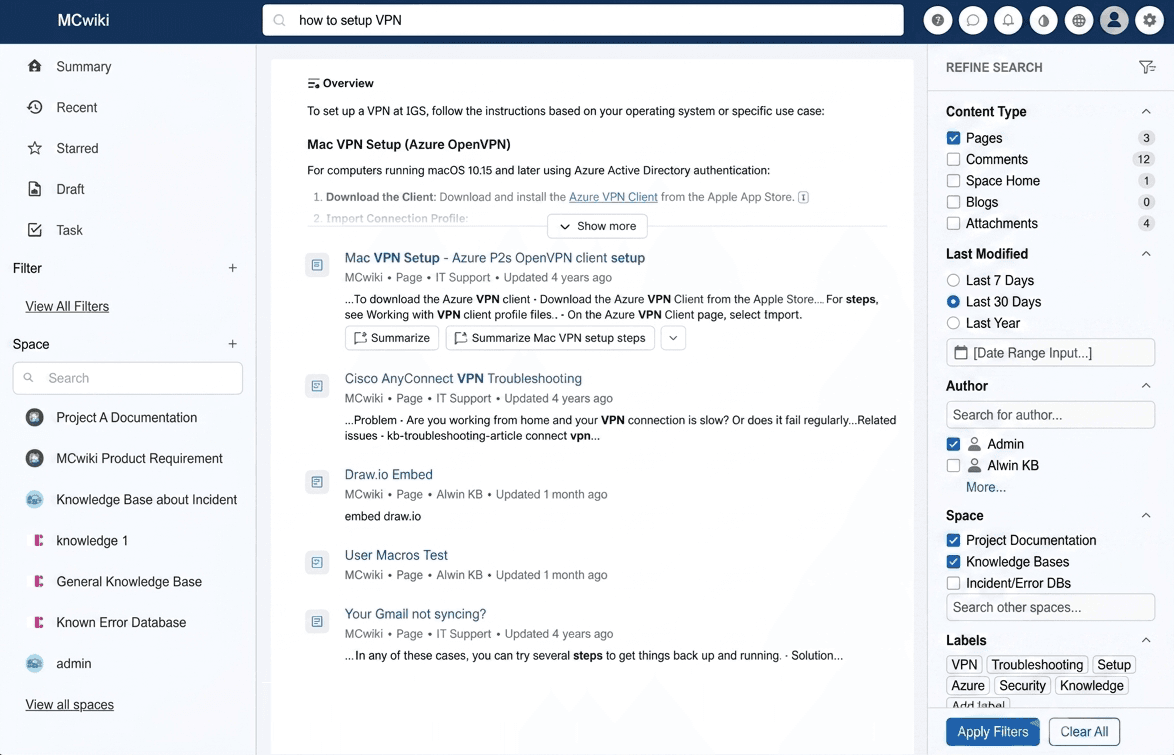
Task: Open the General Knowledge Base space
Action: tap(129, 581)
